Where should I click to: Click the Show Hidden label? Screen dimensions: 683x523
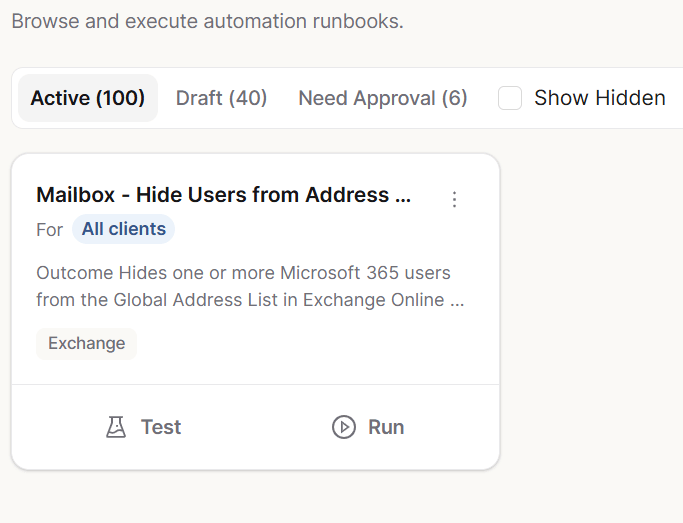[x=600, y=98]
